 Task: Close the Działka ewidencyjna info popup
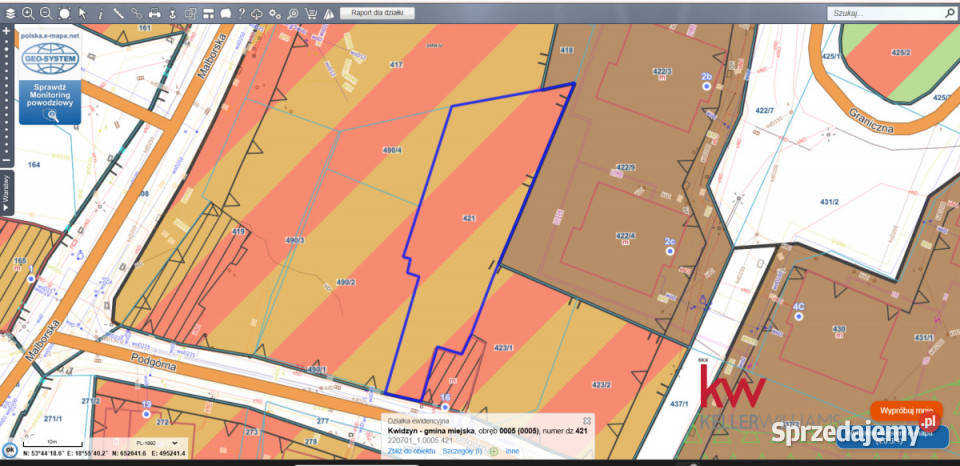[x=587, y=420]
